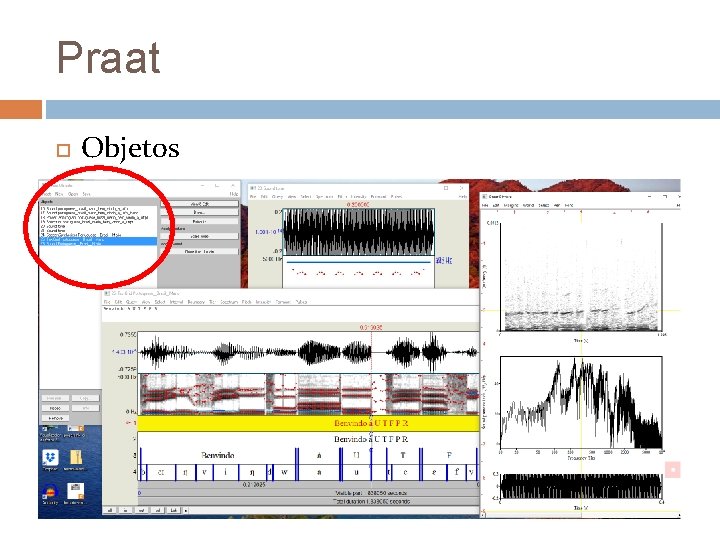Select the highlighted TextGrid object row
The width and height of the screenshot is (720, 540).
(98, 239)
